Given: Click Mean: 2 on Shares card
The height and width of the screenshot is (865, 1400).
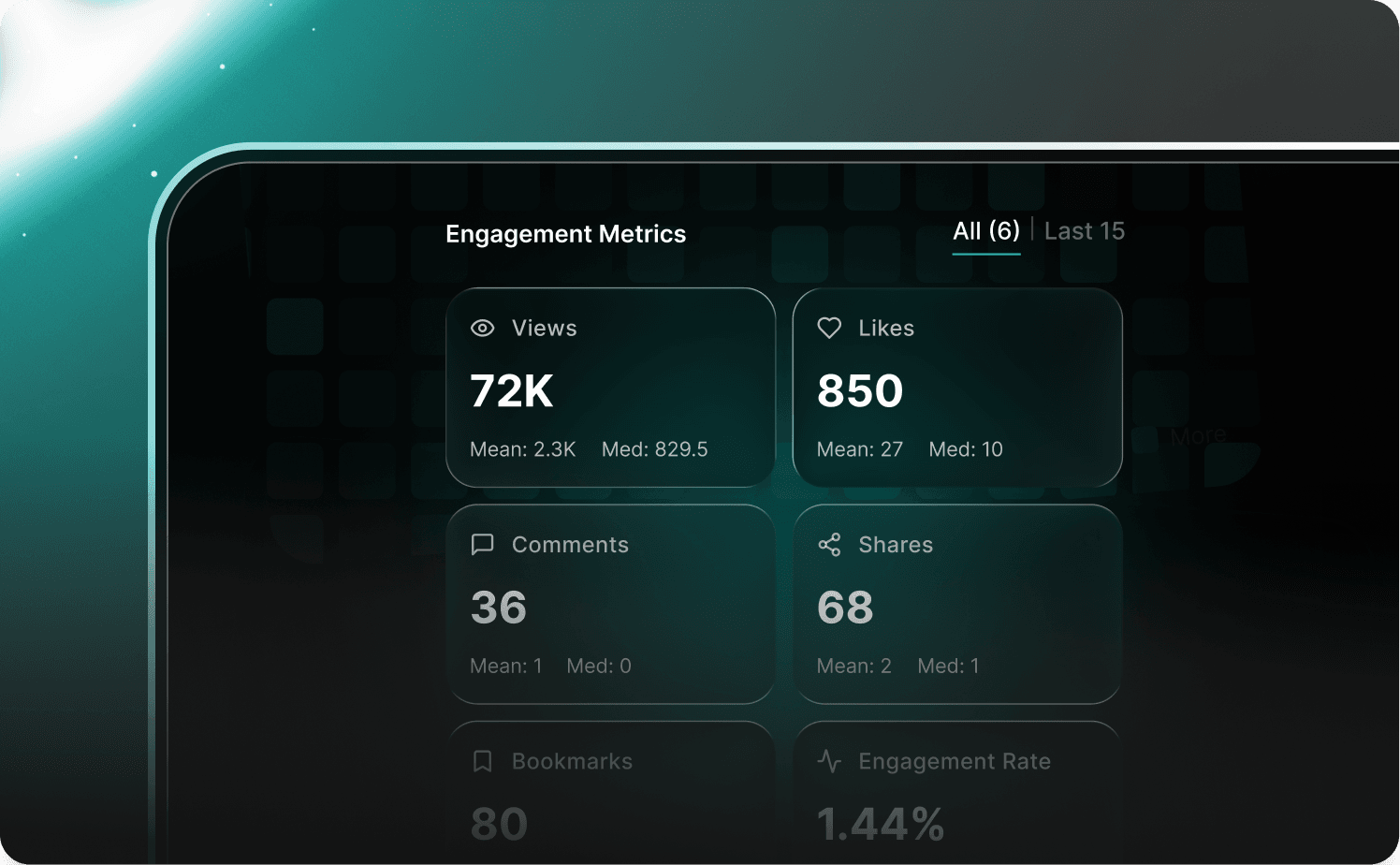Looking at the screenshot, I should pos(854,666).
